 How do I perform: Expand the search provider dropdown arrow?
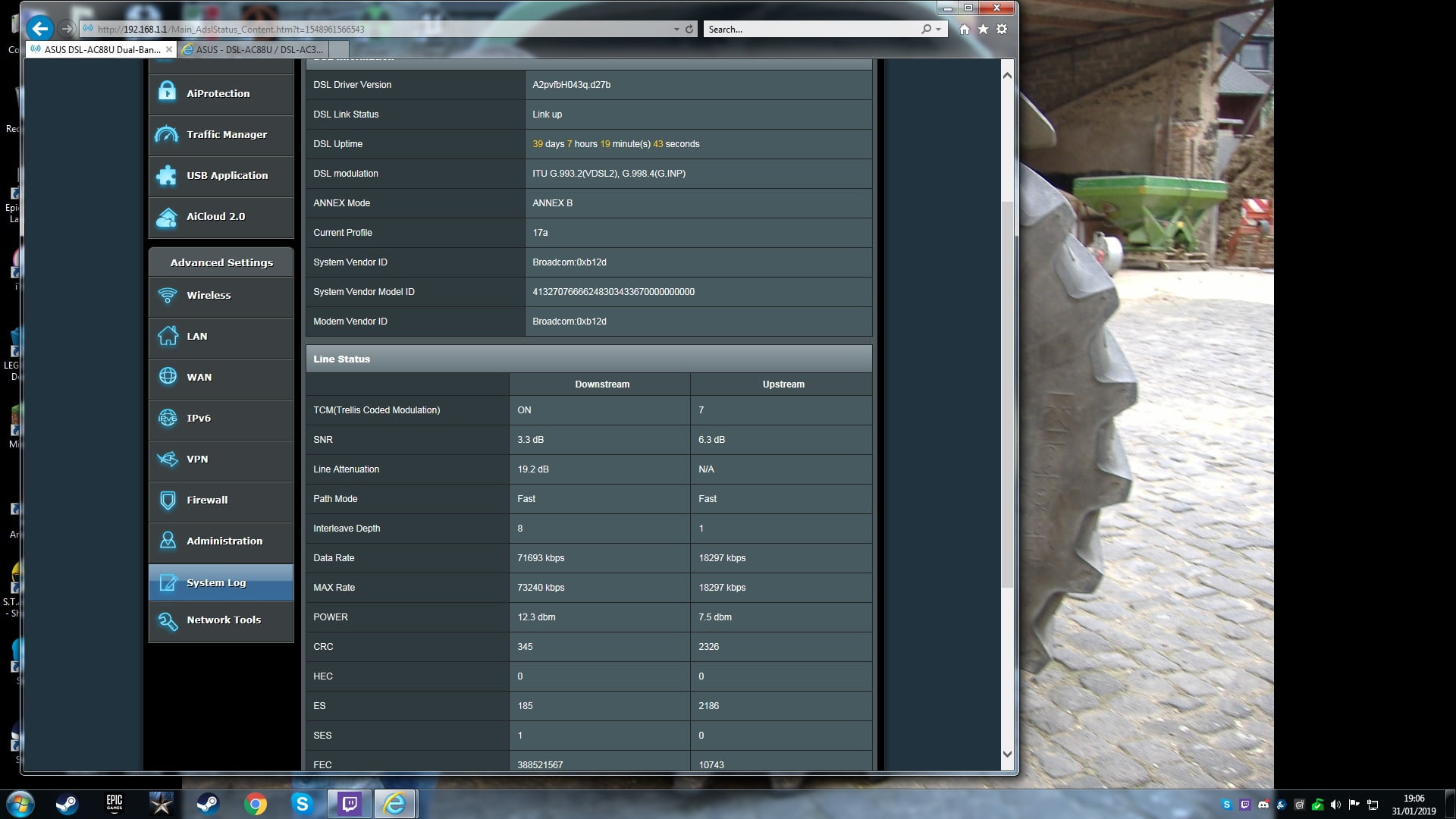tap(939, 30)
